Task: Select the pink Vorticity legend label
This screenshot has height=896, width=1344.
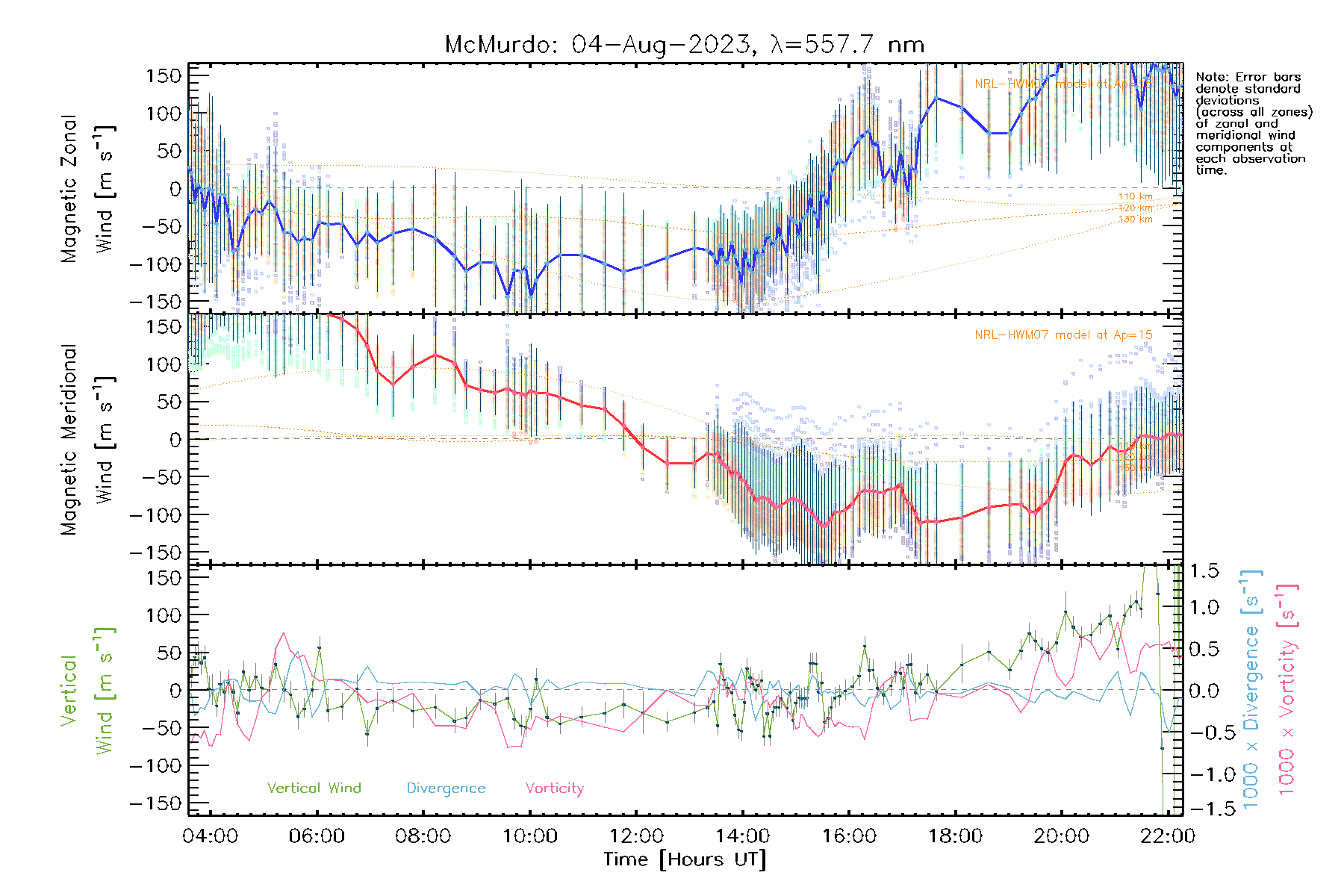Action: [554, 788]
